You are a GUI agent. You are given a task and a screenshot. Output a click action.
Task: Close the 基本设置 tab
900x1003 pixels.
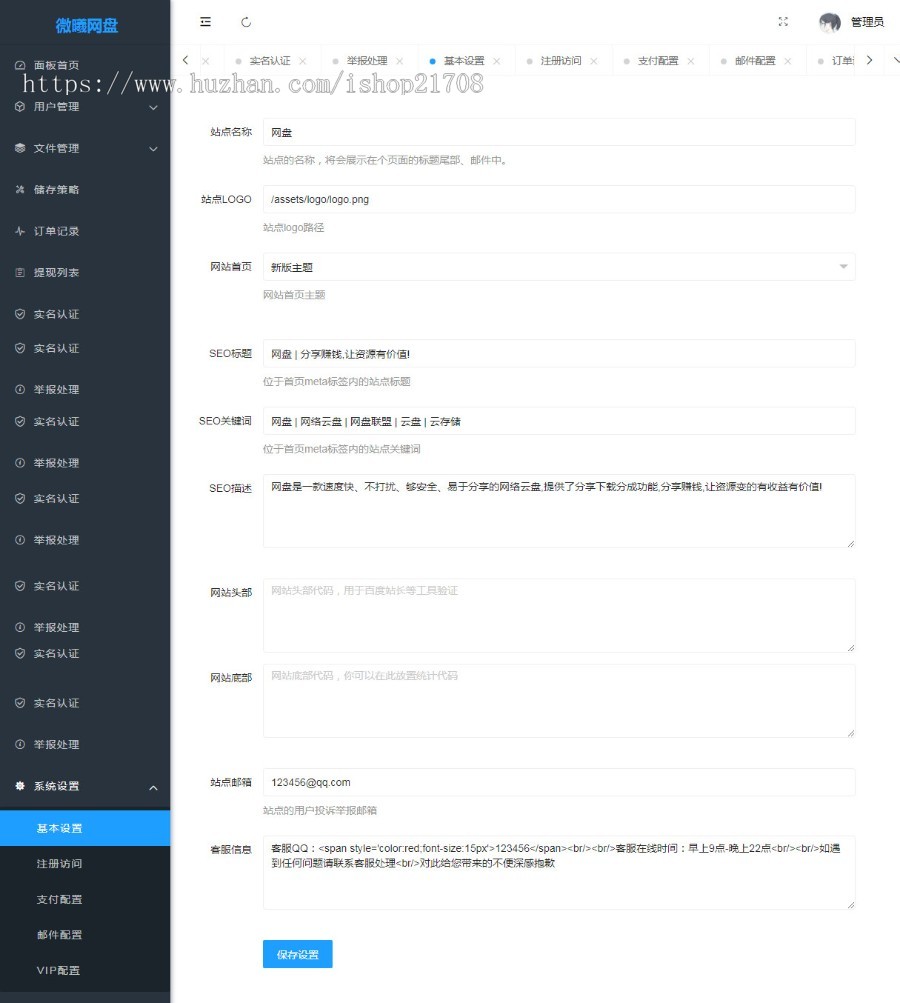point(497,61)
